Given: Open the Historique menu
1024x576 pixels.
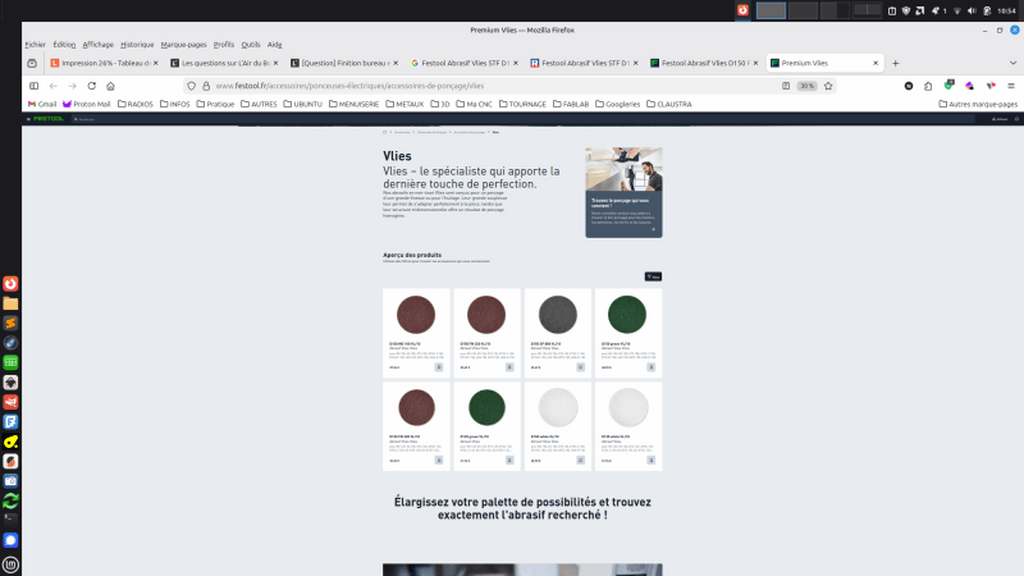Looking at the screenshot, I should (137, 45).
